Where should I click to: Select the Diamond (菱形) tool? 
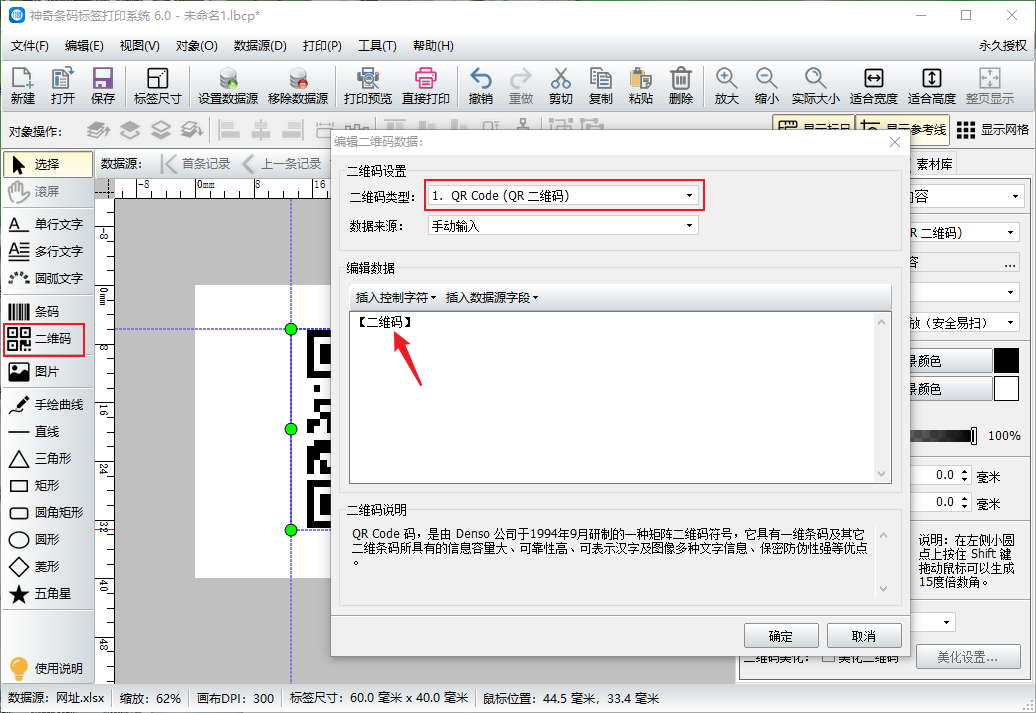tap(48, 567)
